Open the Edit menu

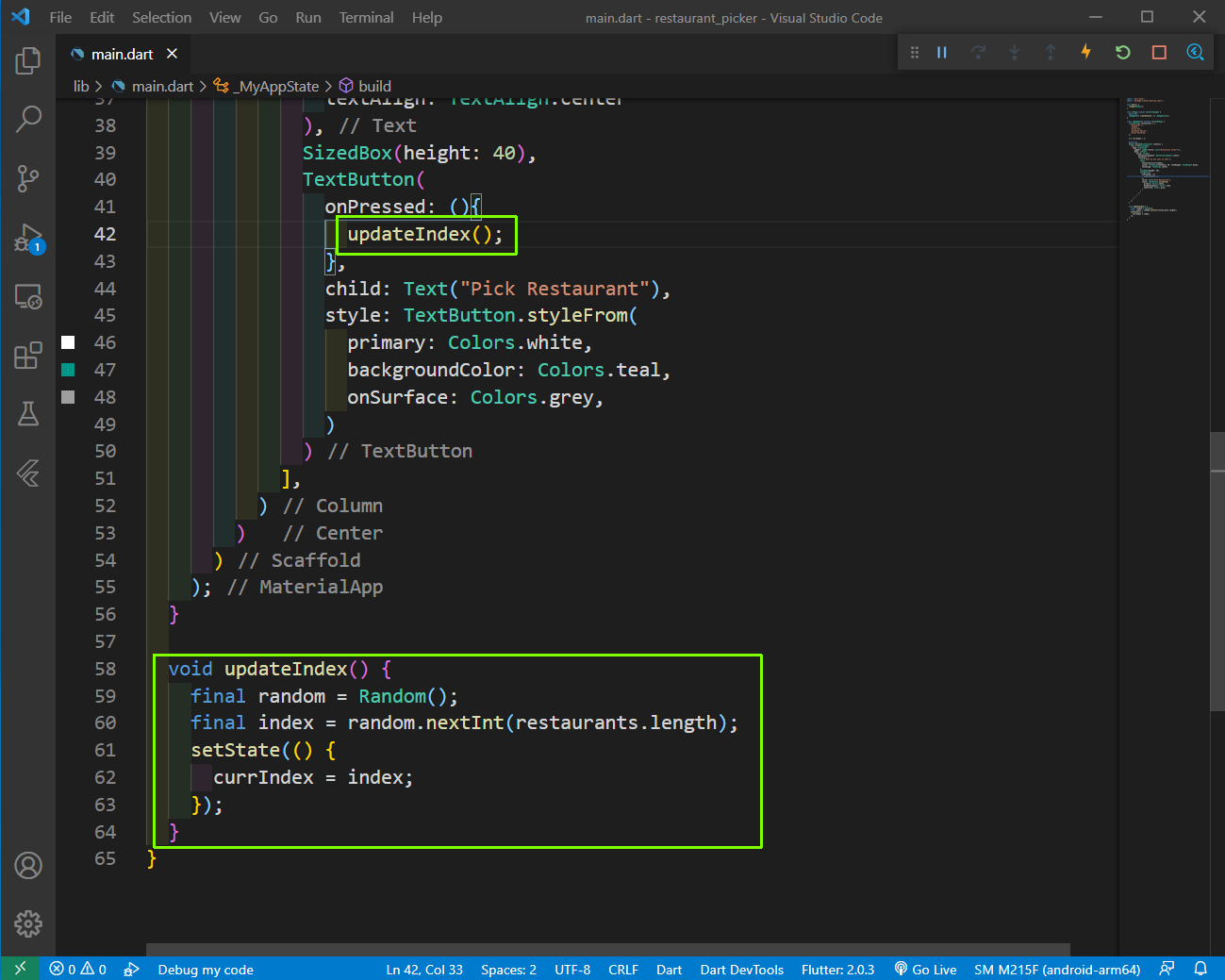point(102,17)
